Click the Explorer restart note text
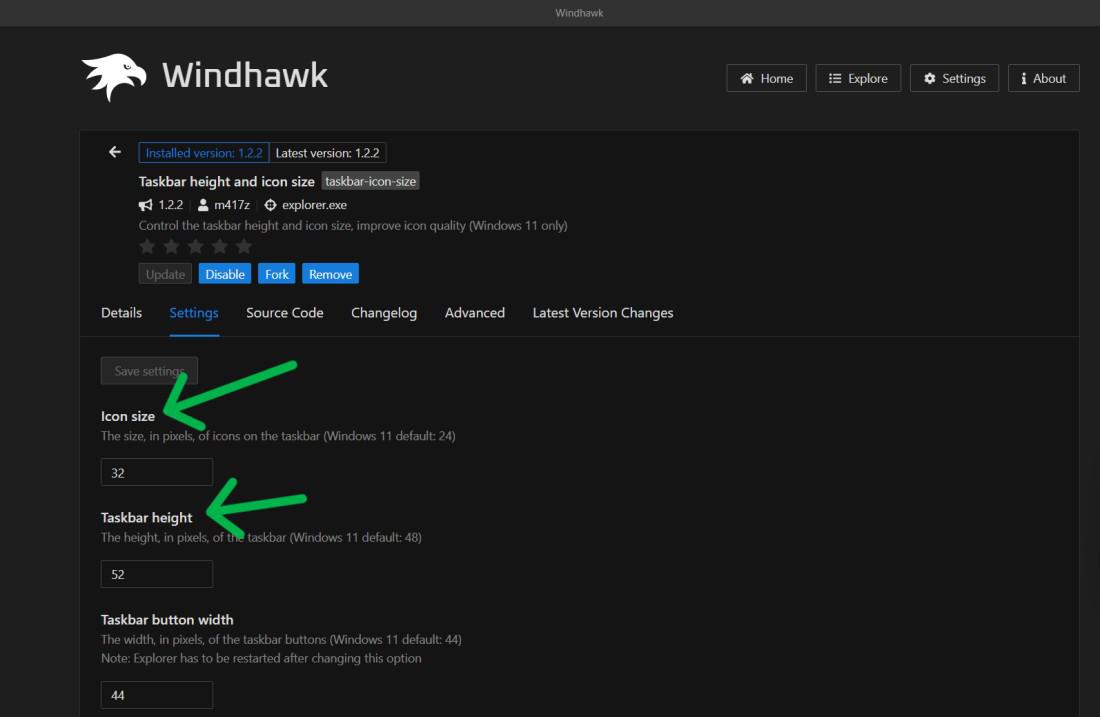 coord(261,658)
